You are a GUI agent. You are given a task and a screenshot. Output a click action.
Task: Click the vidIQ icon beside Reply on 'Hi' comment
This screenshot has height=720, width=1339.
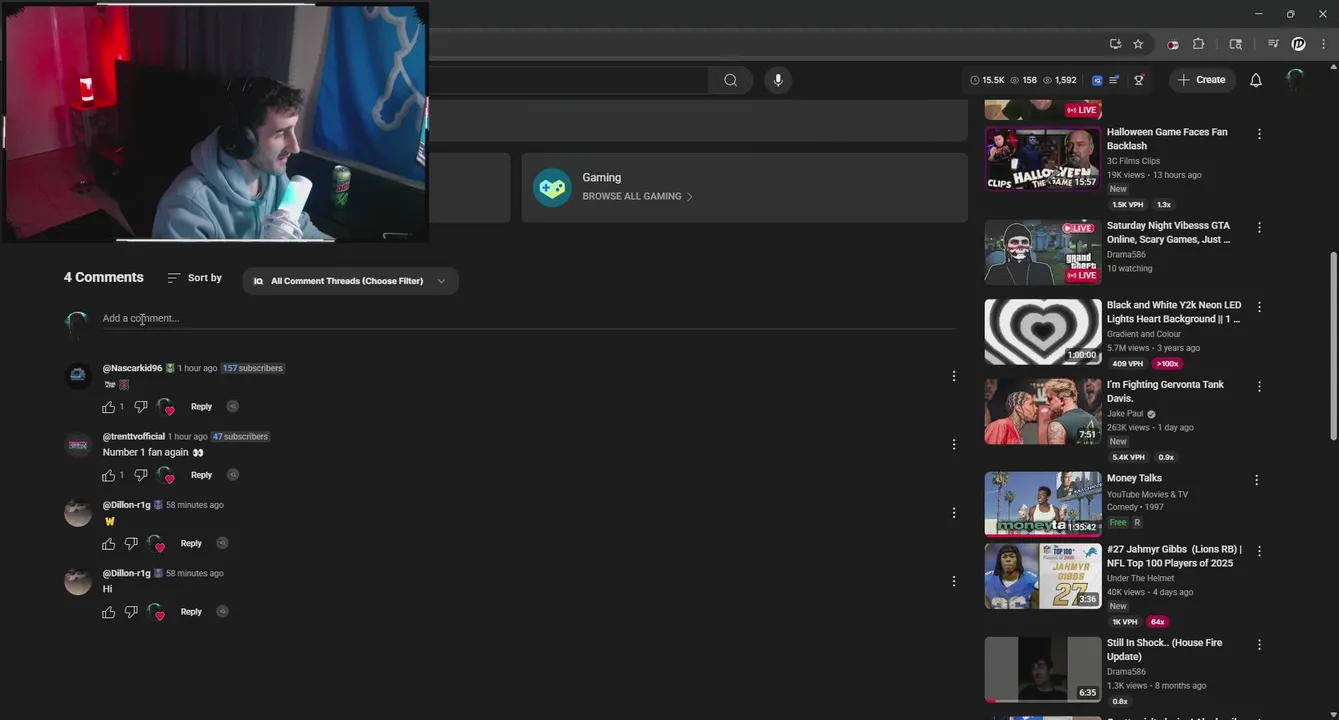tap(222, 611)
